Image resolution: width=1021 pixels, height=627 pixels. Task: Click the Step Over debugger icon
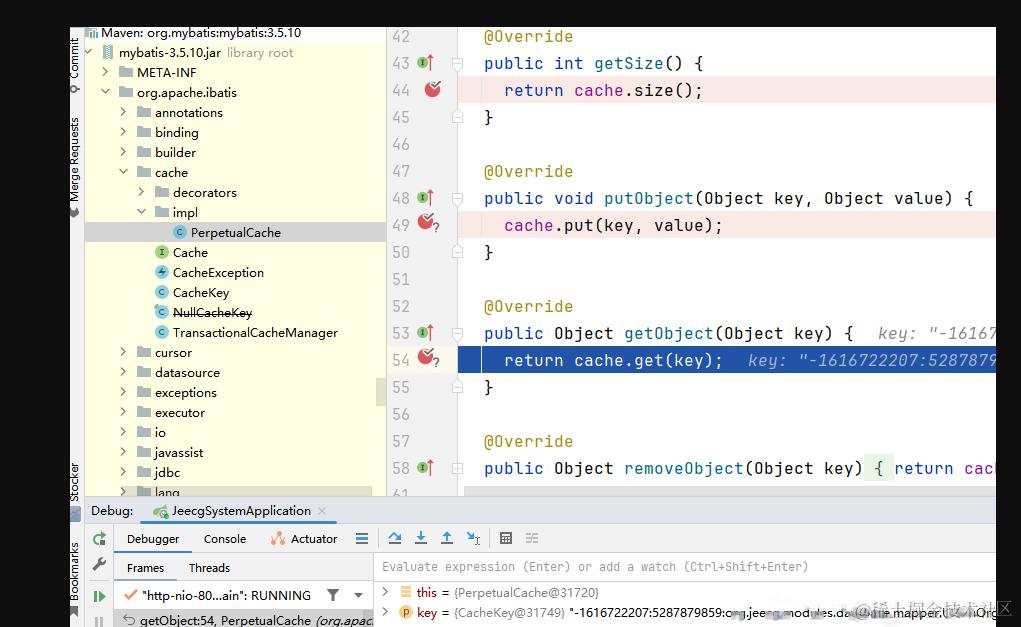tap(395, 538)
